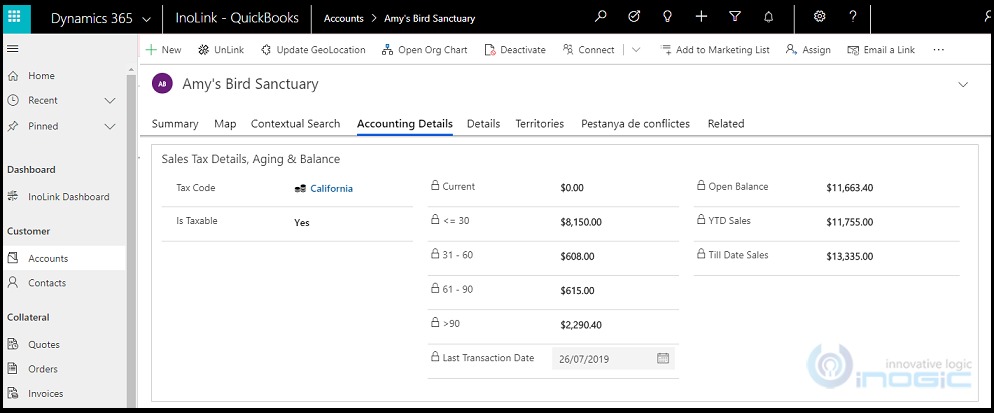Viewport: 994px width, 413px height.
Task: Open the Territories tab
Action: pyautogui.click(x=539, y=124)
